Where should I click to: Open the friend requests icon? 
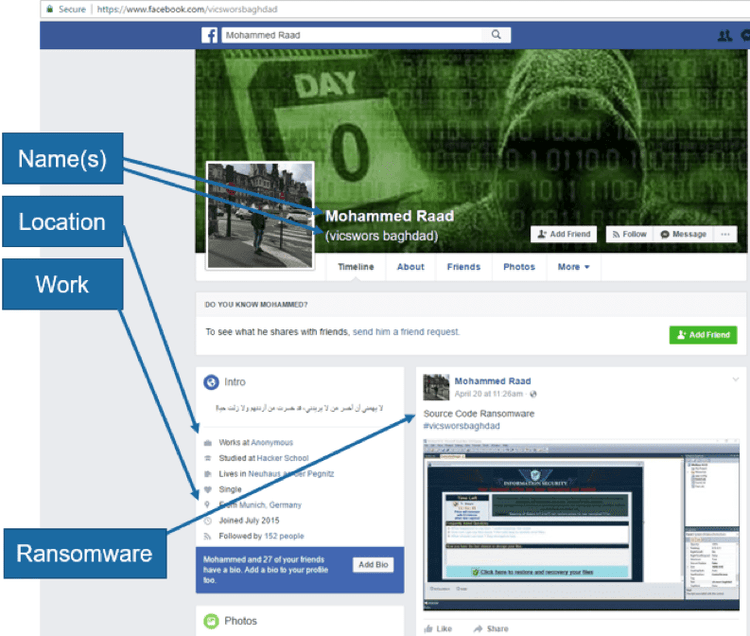[725, 35]
